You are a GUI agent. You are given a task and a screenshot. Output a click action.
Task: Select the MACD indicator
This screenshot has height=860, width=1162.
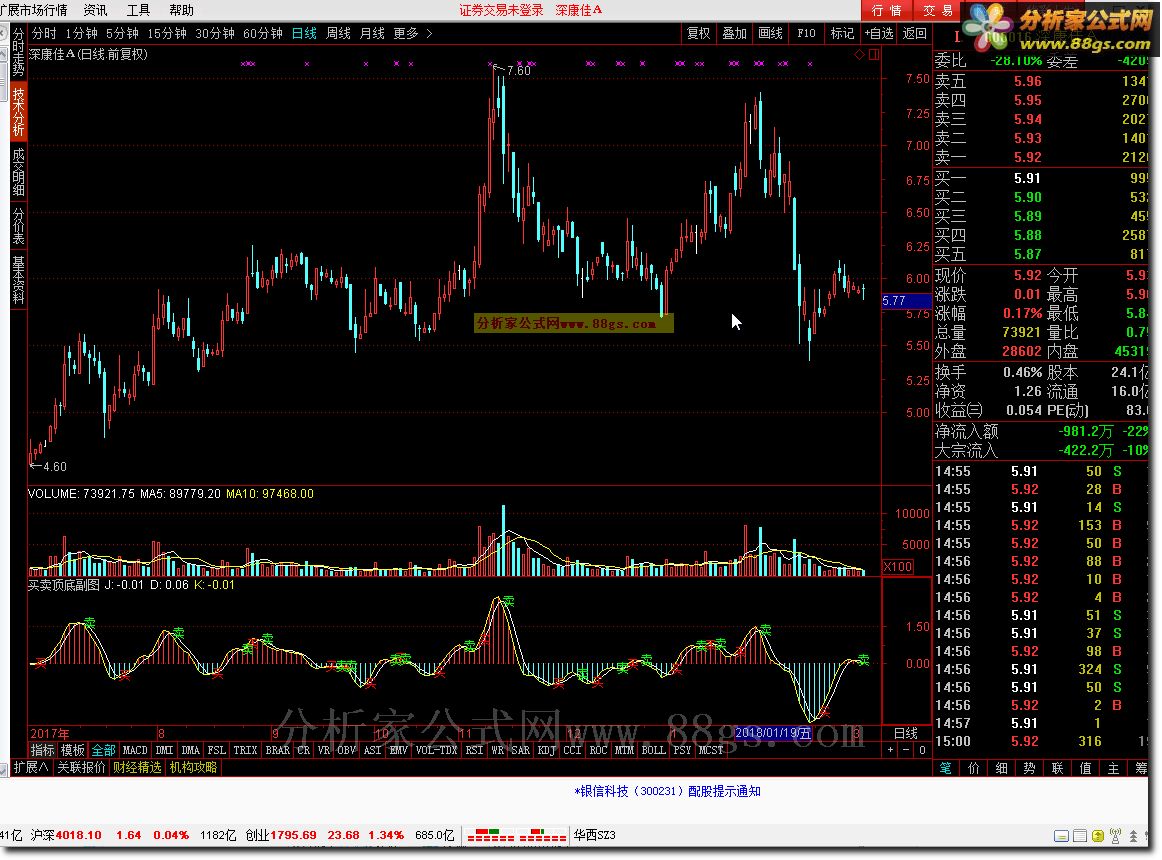(x=135, y=750)
